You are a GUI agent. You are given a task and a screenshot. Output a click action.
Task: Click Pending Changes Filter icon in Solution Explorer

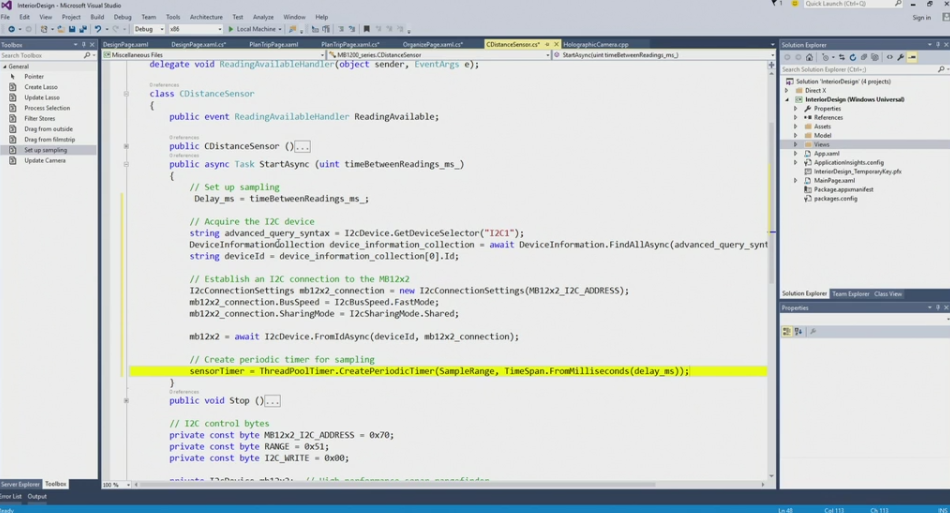(x=826, y=58)
